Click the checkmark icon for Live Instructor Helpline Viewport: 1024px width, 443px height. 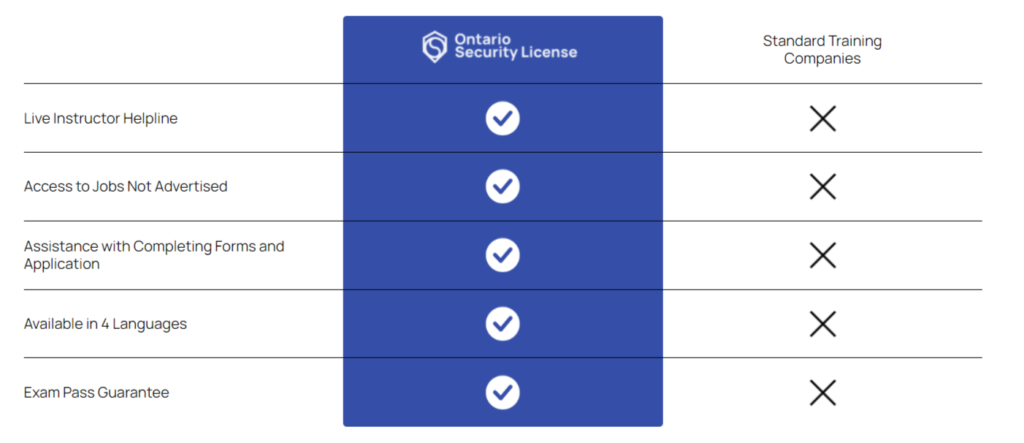click(502, 118)
